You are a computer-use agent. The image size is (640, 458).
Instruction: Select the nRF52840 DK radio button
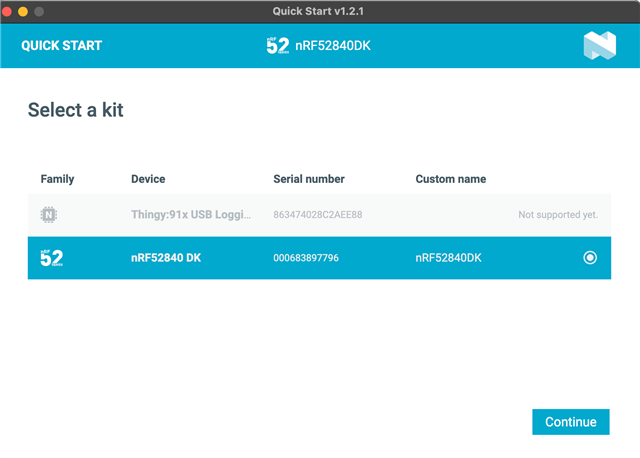pyautogui.click(x=590, y=258)
